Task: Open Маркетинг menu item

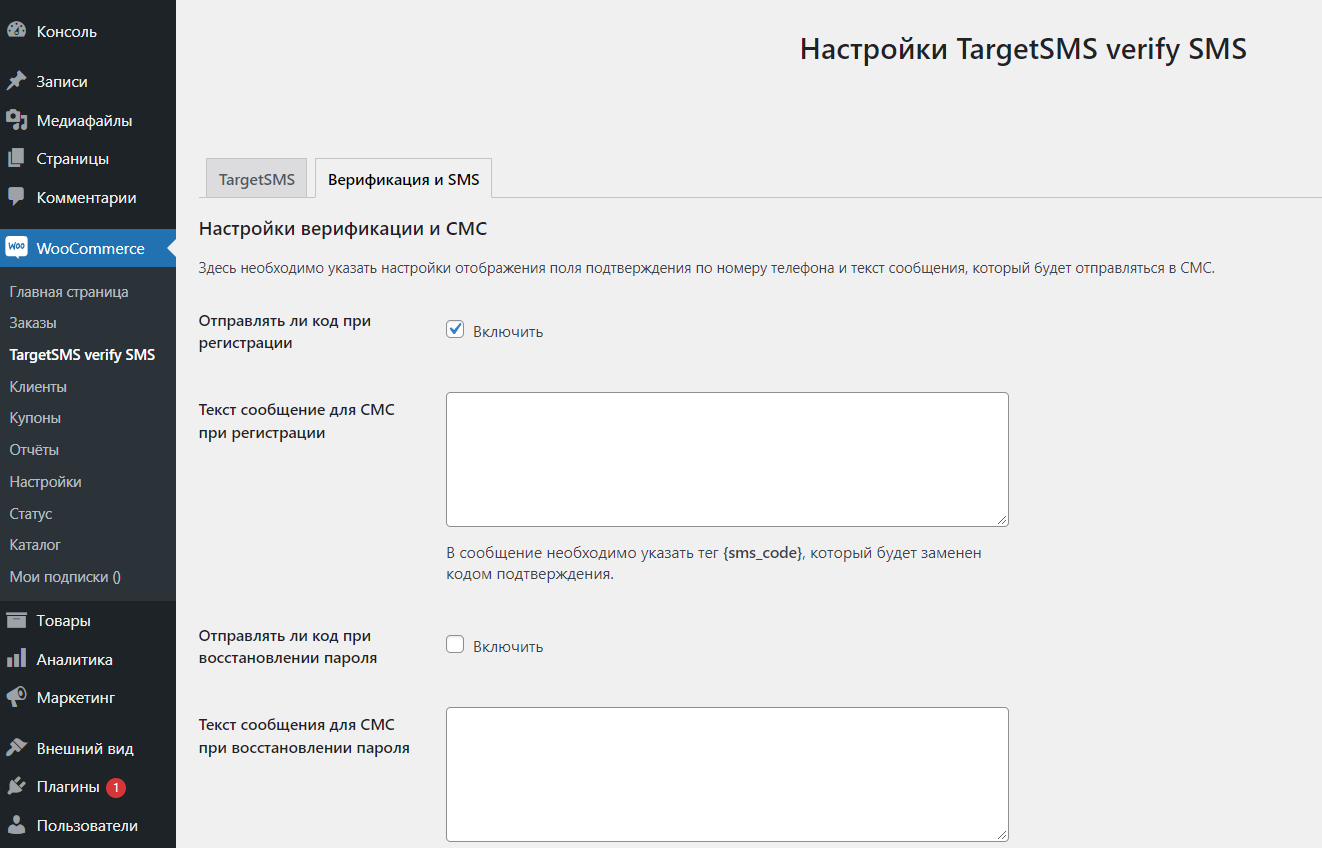Action: click(x=88, y=697)
